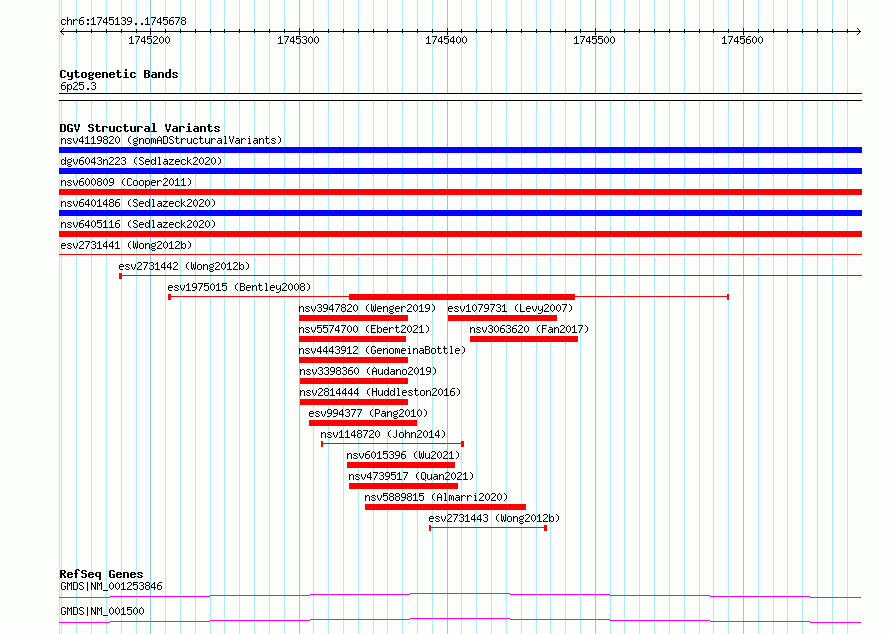This screenshot has width=890, height=634.
Task: Click ruler position 1745400
Action: (x=446, y=40)
